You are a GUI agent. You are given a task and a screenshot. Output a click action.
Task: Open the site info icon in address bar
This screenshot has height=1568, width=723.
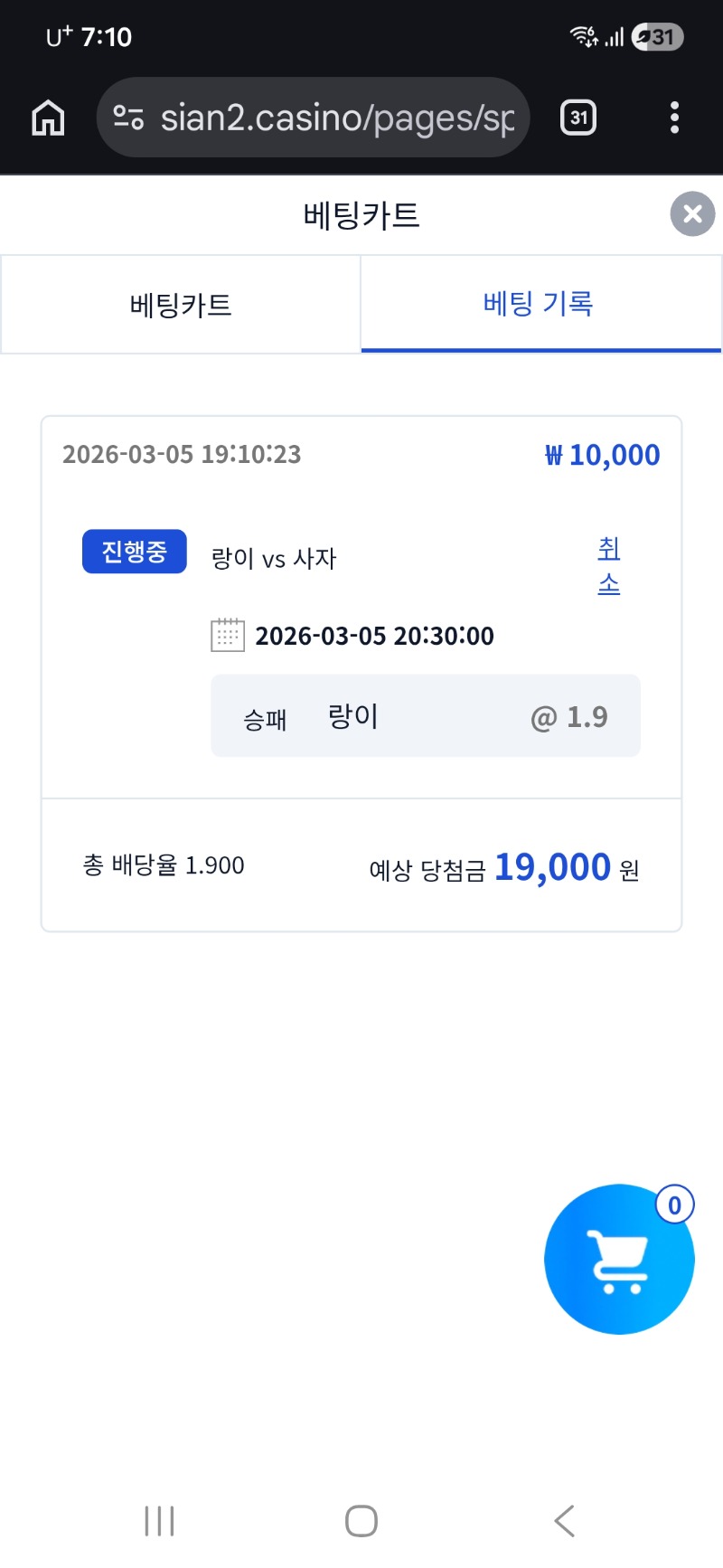click(128, 118)
